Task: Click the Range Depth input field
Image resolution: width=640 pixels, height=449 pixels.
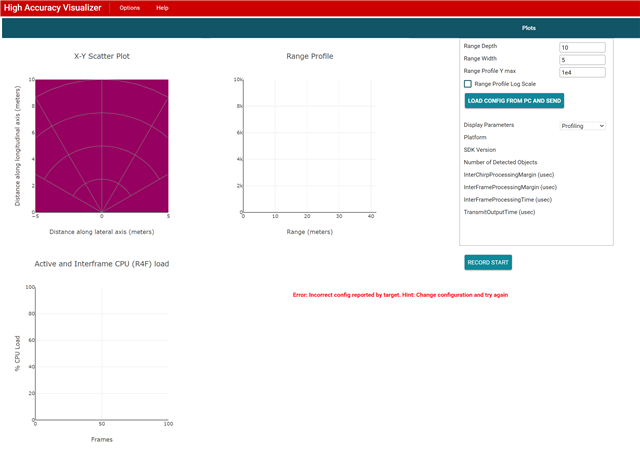Action: (582, 47)
